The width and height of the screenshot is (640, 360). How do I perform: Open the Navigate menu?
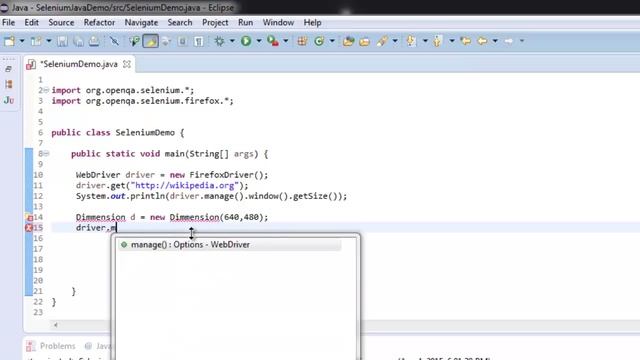point(141,22)
